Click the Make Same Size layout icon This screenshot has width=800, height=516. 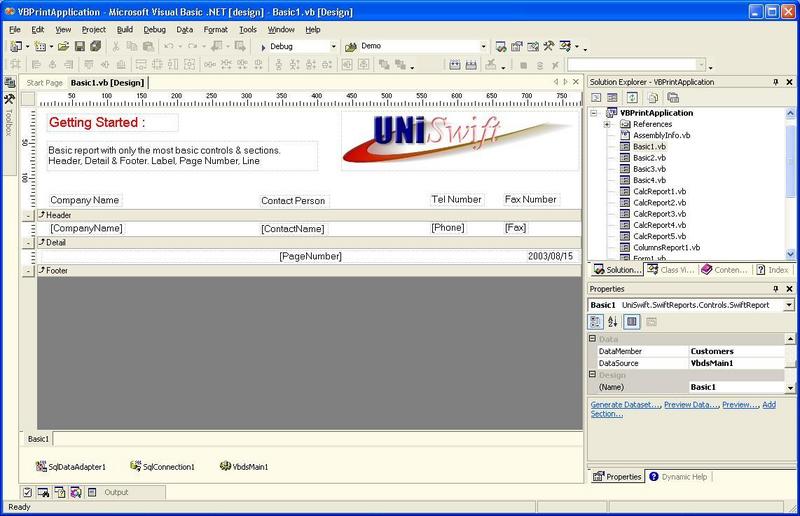(189, 65)
